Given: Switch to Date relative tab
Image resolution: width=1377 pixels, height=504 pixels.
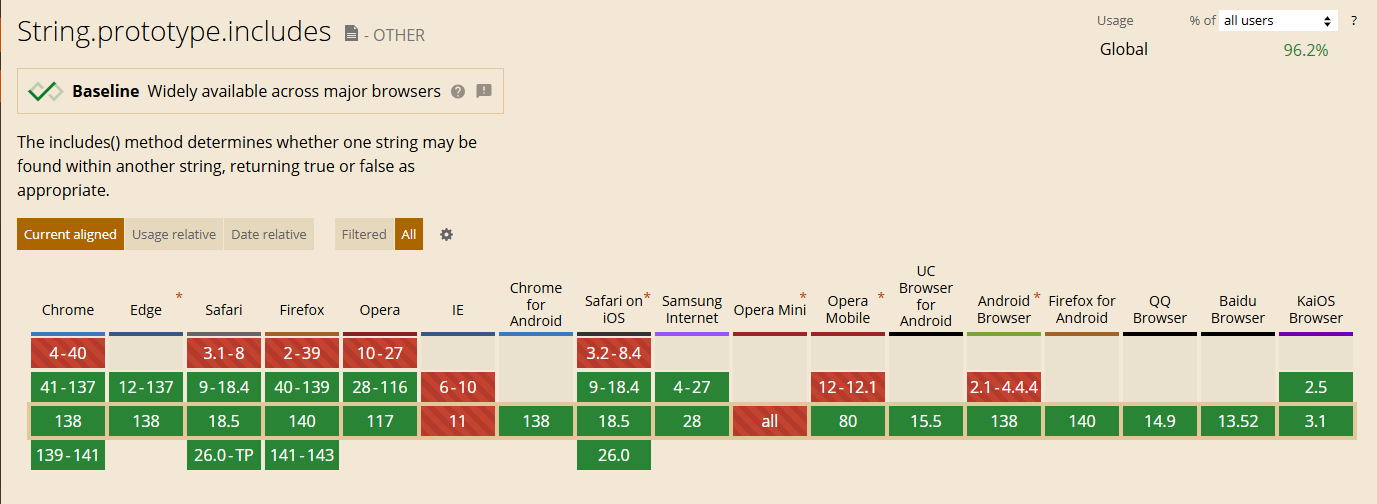Looking at the screenshot, I should point(269,234).
